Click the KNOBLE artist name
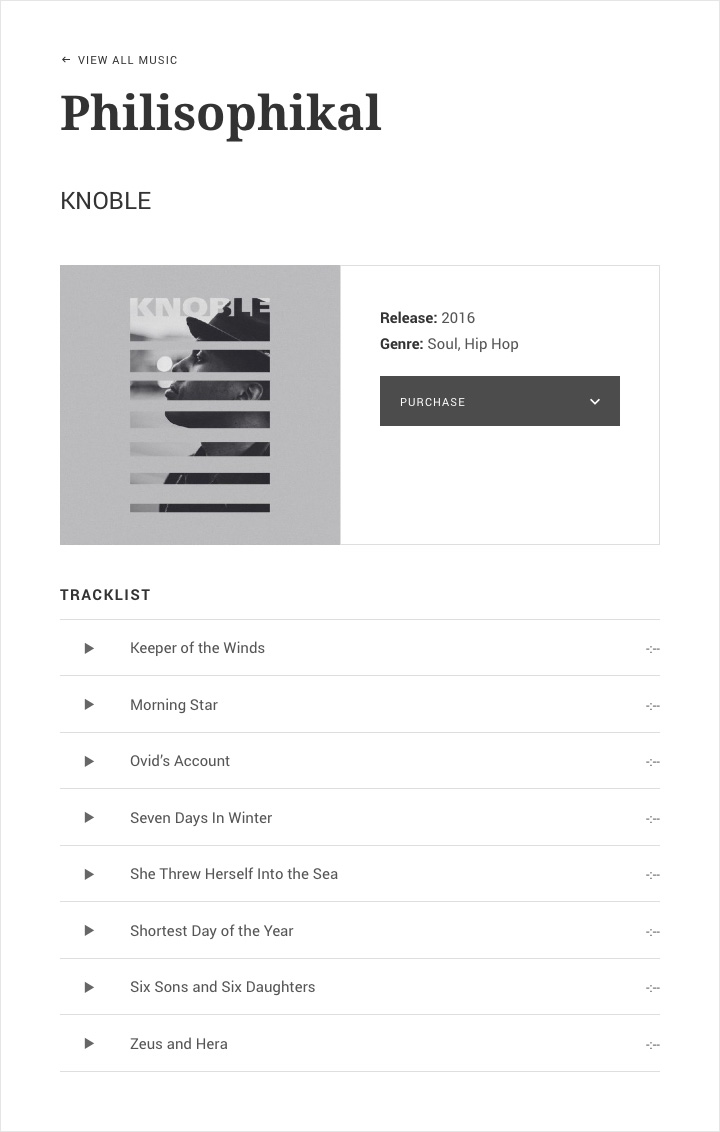Image resolution: width=720 pixels, height=1132 pixels. (x=105, y=201)
